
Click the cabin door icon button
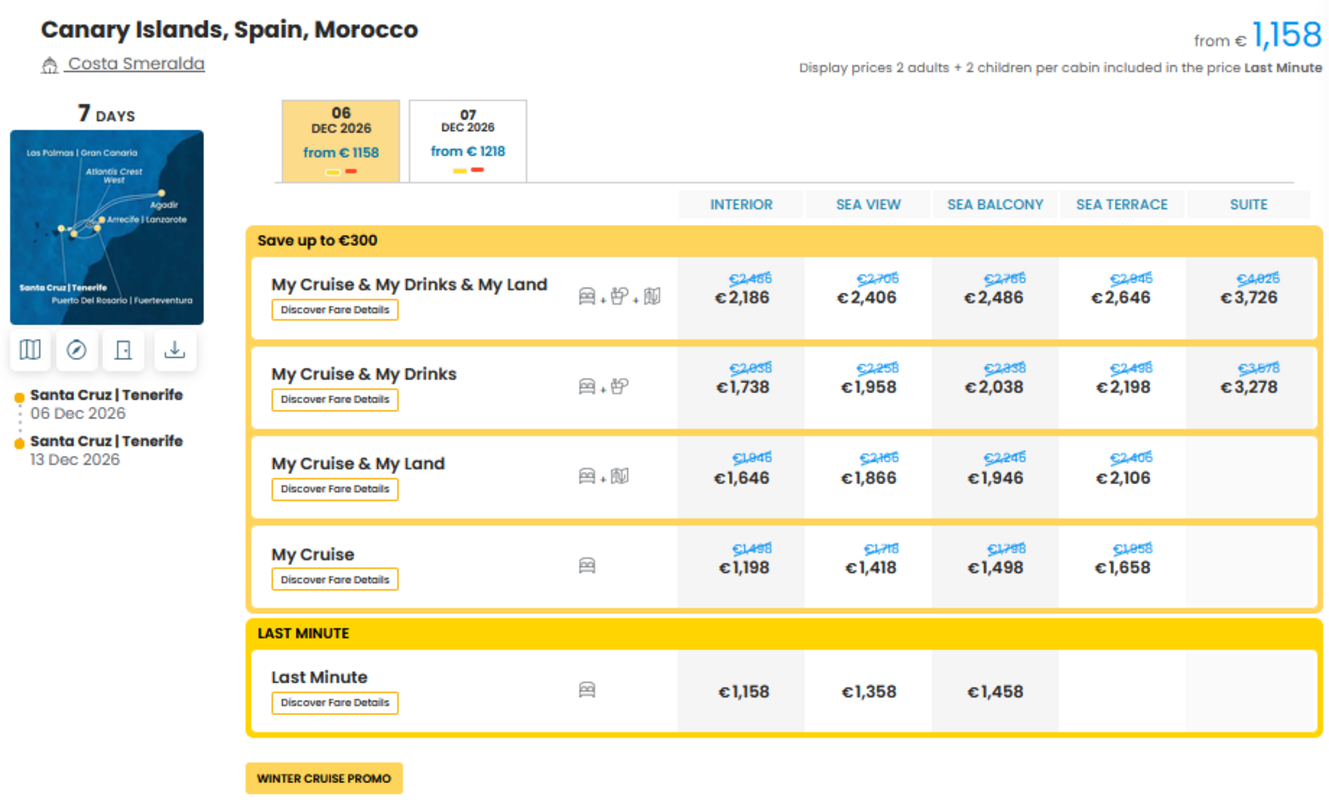point(124,350)
